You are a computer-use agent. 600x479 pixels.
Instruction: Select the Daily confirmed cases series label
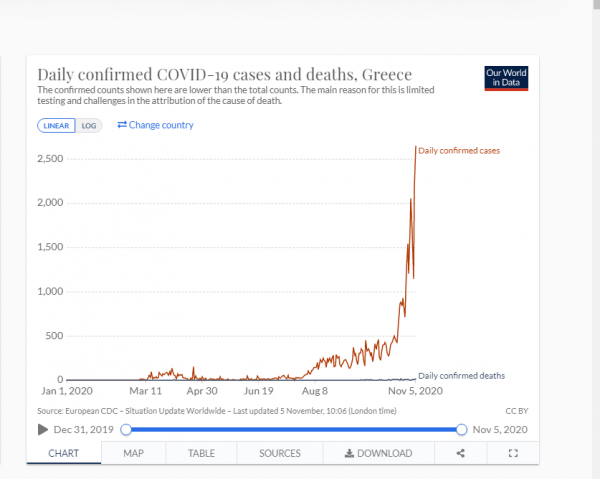(x=458, y=150)
